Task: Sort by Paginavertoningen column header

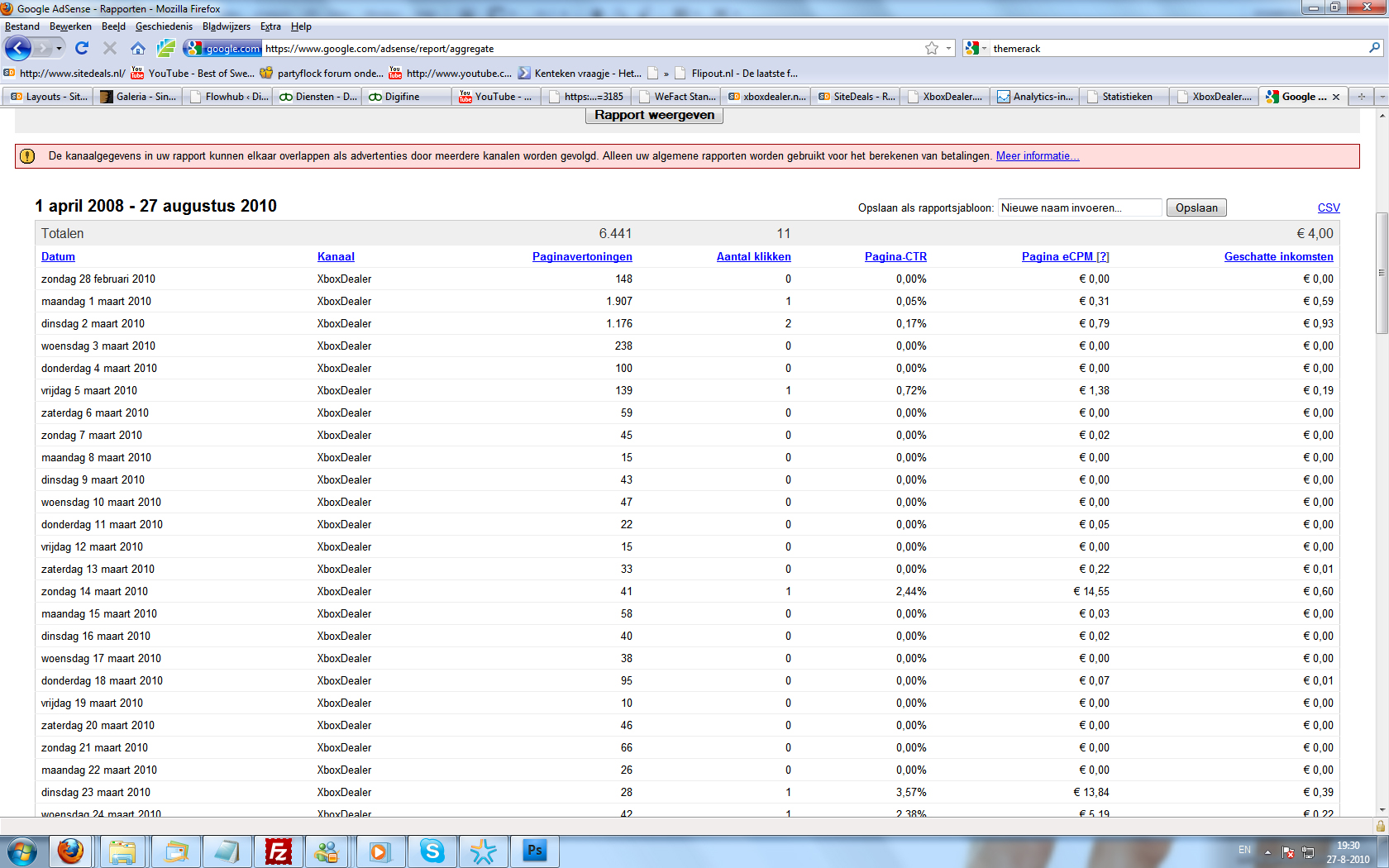Action: [582, 256]
